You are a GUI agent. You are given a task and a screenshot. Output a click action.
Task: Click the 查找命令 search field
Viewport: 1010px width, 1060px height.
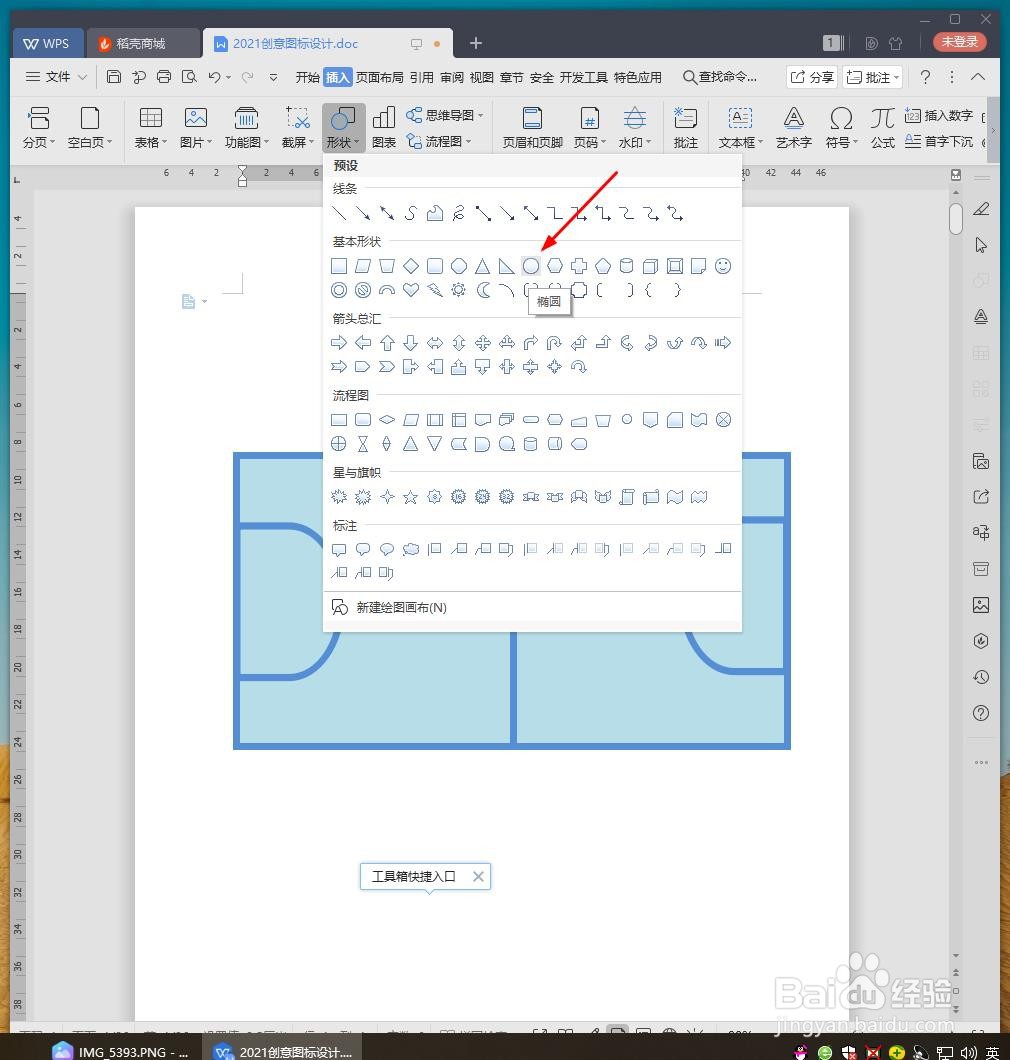720,77
